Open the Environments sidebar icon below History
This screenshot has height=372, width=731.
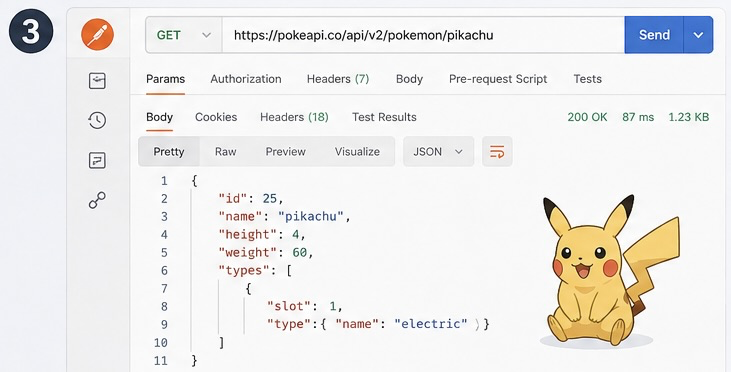pos(97,160)
